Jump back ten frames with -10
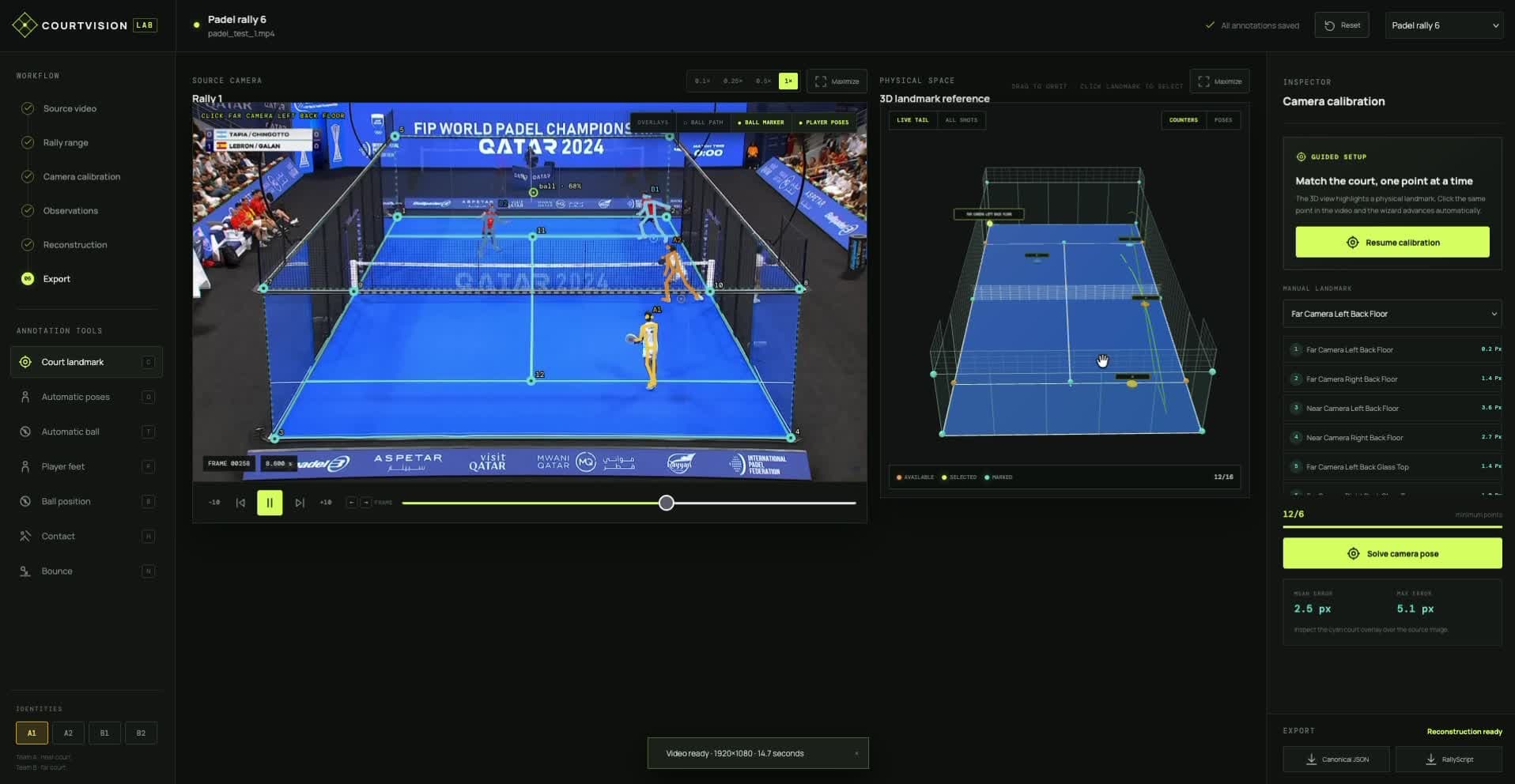Screen dimensions: 1515x784 click(214, 503)
